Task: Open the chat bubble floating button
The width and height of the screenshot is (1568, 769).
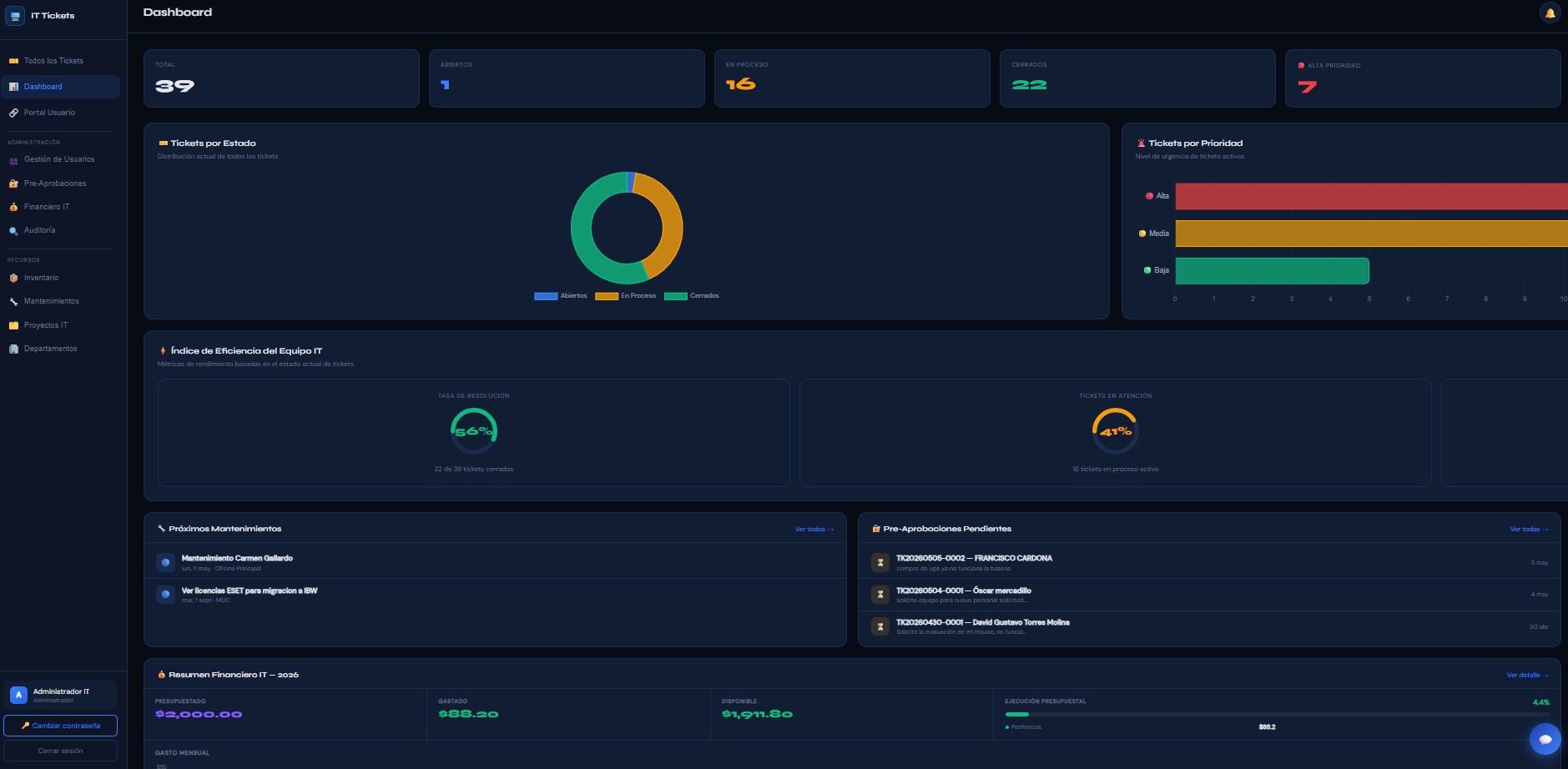Action: 1545,739
